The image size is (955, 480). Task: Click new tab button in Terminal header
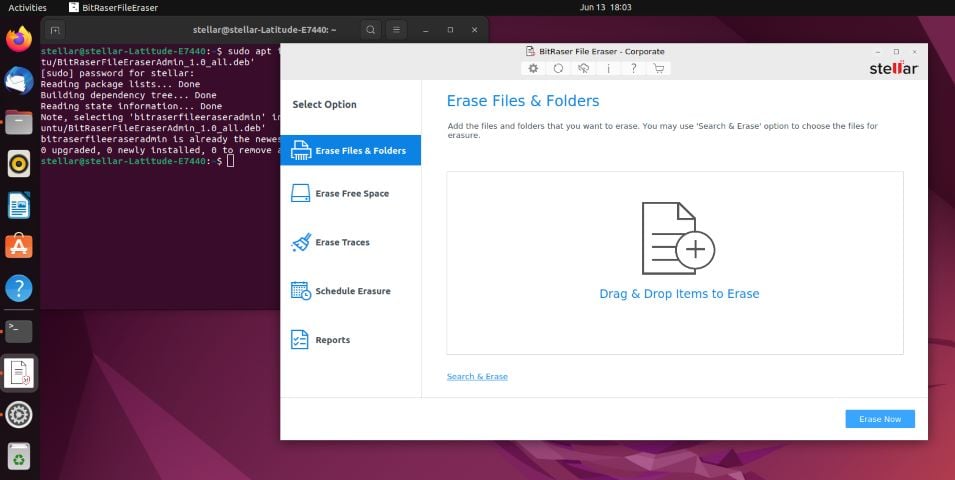click(55, 29)
